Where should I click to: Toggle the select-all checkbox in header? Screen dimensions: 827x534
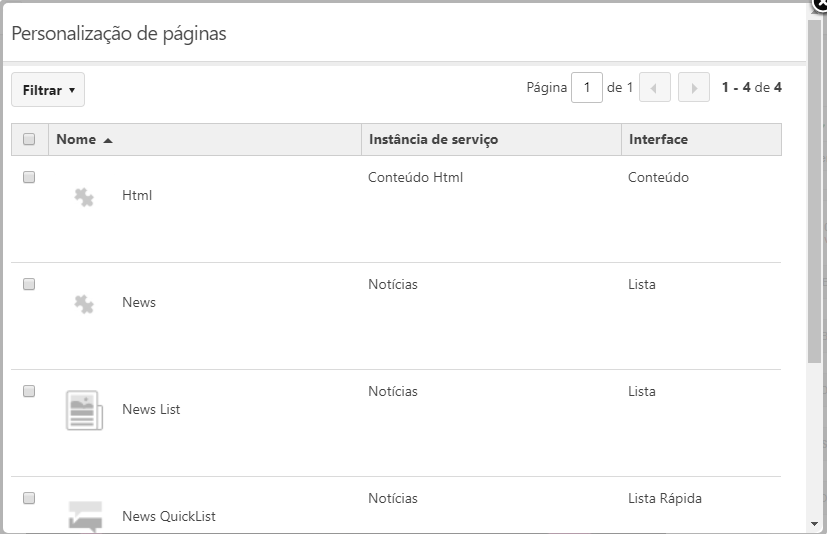coord(29,139)
